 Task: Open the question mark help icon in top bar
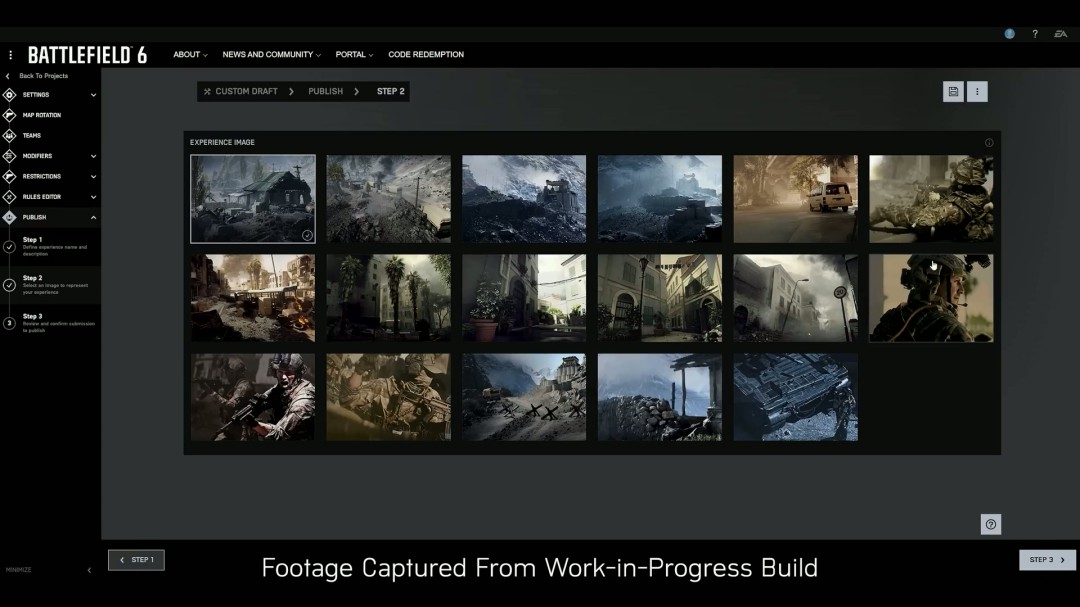(1035, 34)
